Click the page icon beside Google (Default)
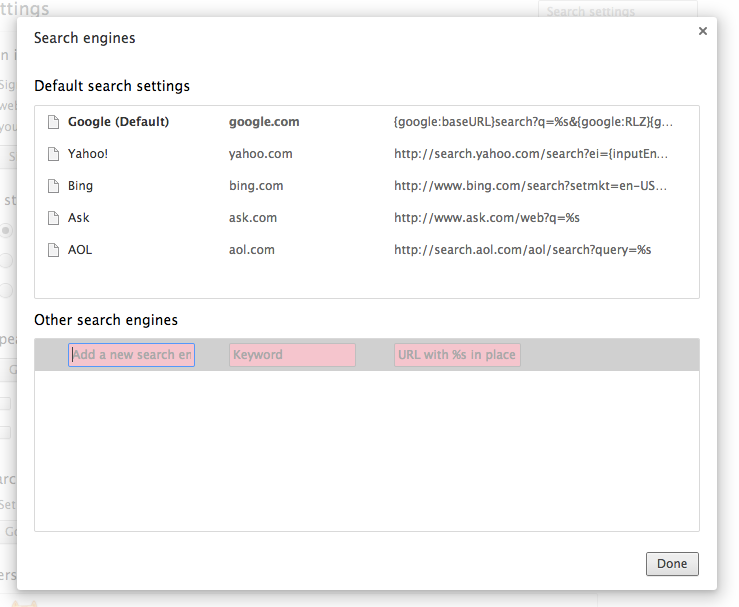 tap(54, 122)
